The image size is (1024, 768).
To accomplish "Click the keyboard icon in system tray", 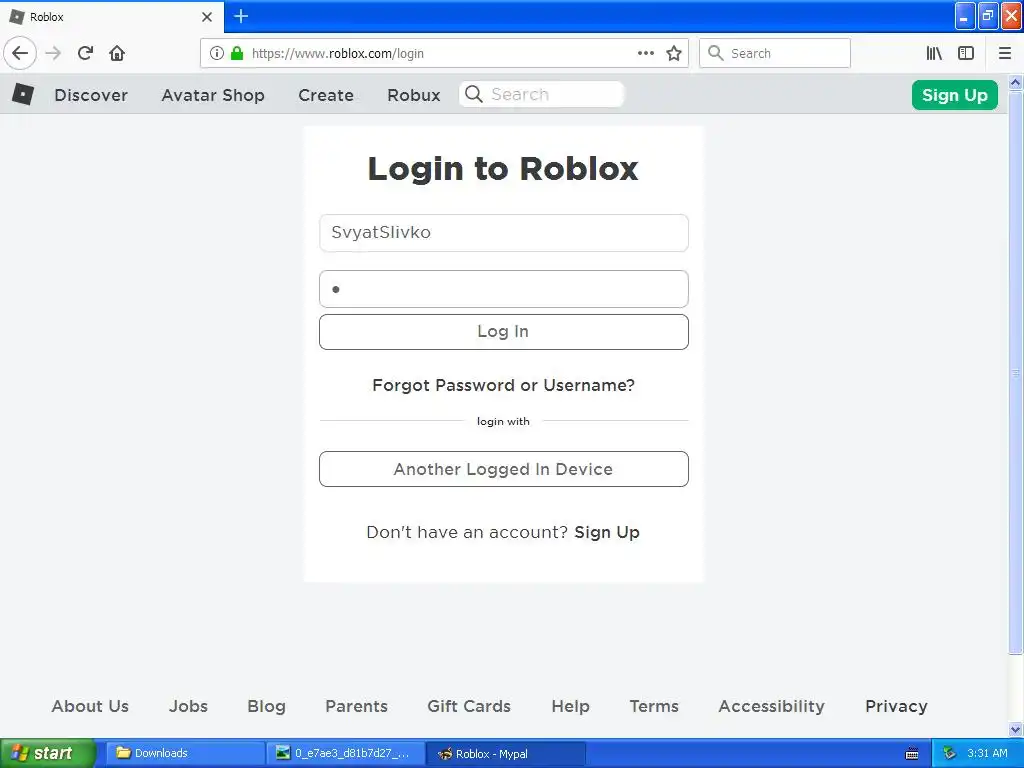I will click(x=912, y=754).
